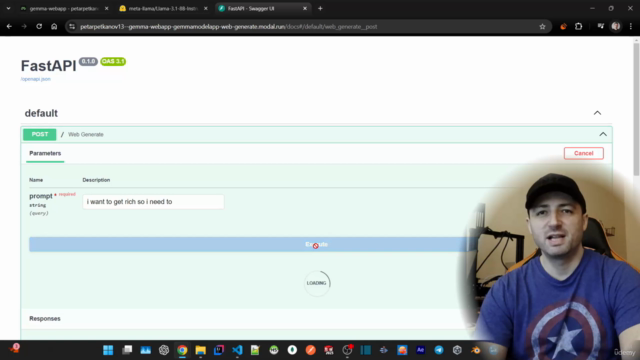
Task: Click the orange browser extension icon in toolbar
Action: pyautogui.click(x=563, y=27)
